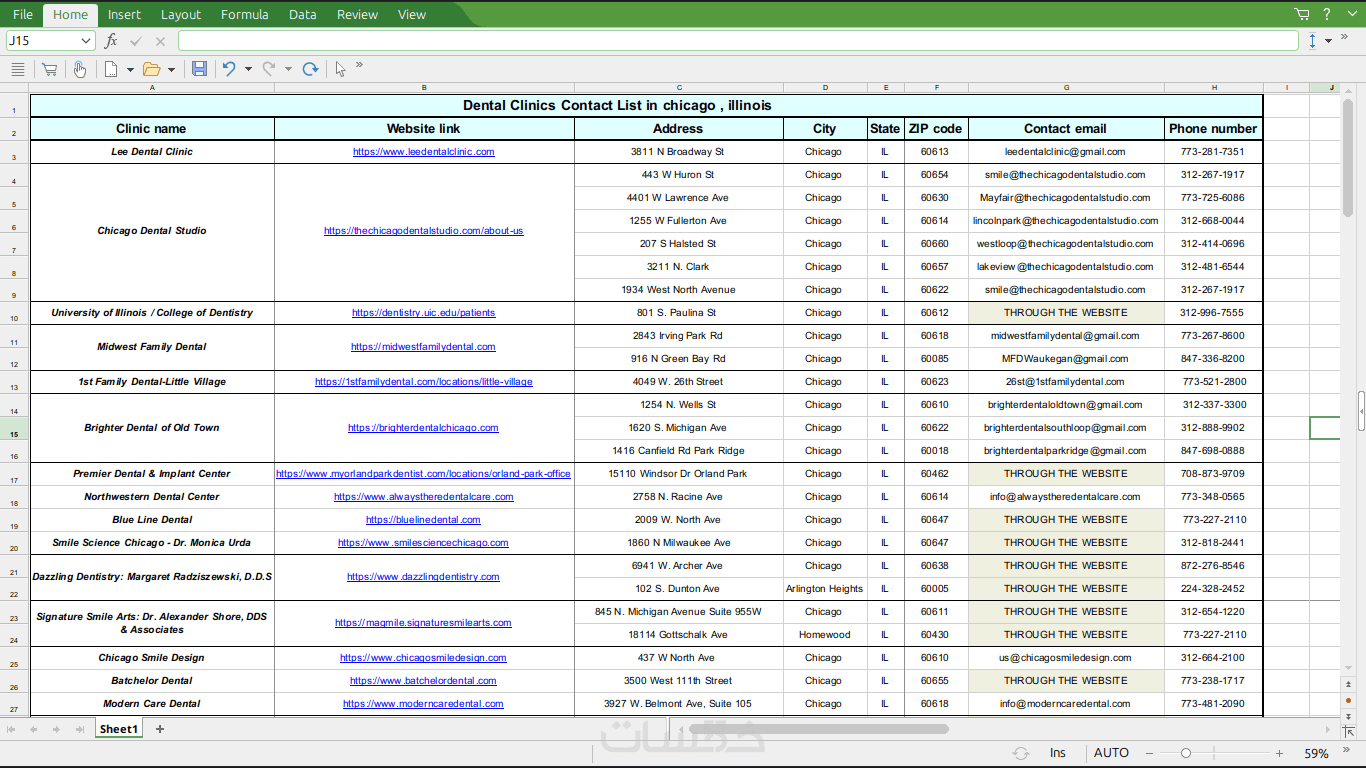
Task: Open the Function Wizard (fx) icon
Action: tap(111, 41)
